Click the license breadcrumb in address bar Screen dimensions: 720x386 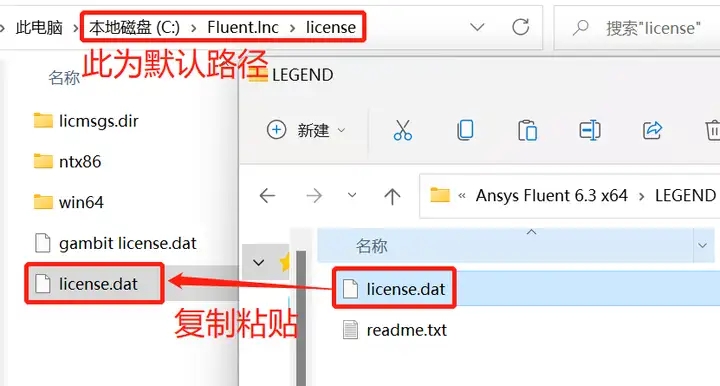[x=331, y=28]
